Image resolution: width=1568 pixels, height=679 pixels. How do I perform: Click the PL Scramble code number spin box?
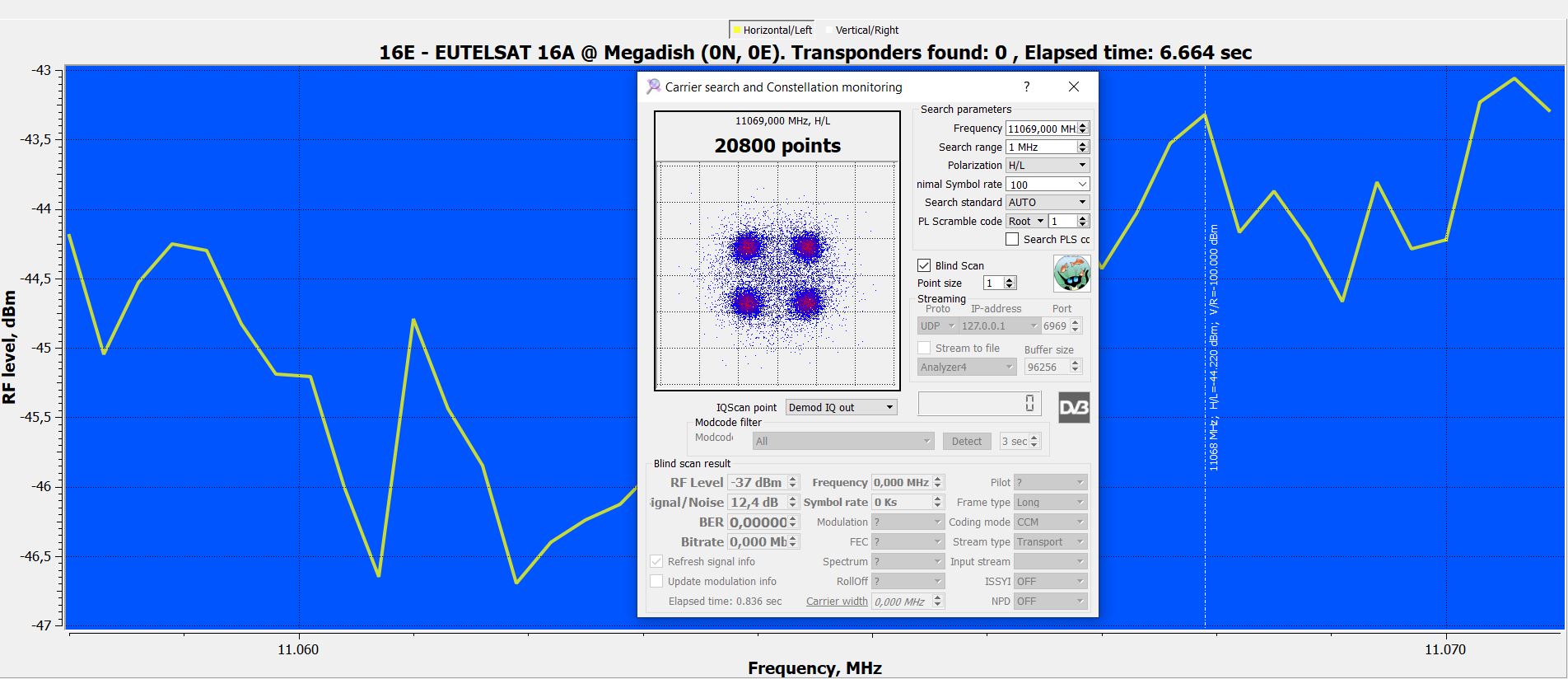pos(1069,221)
